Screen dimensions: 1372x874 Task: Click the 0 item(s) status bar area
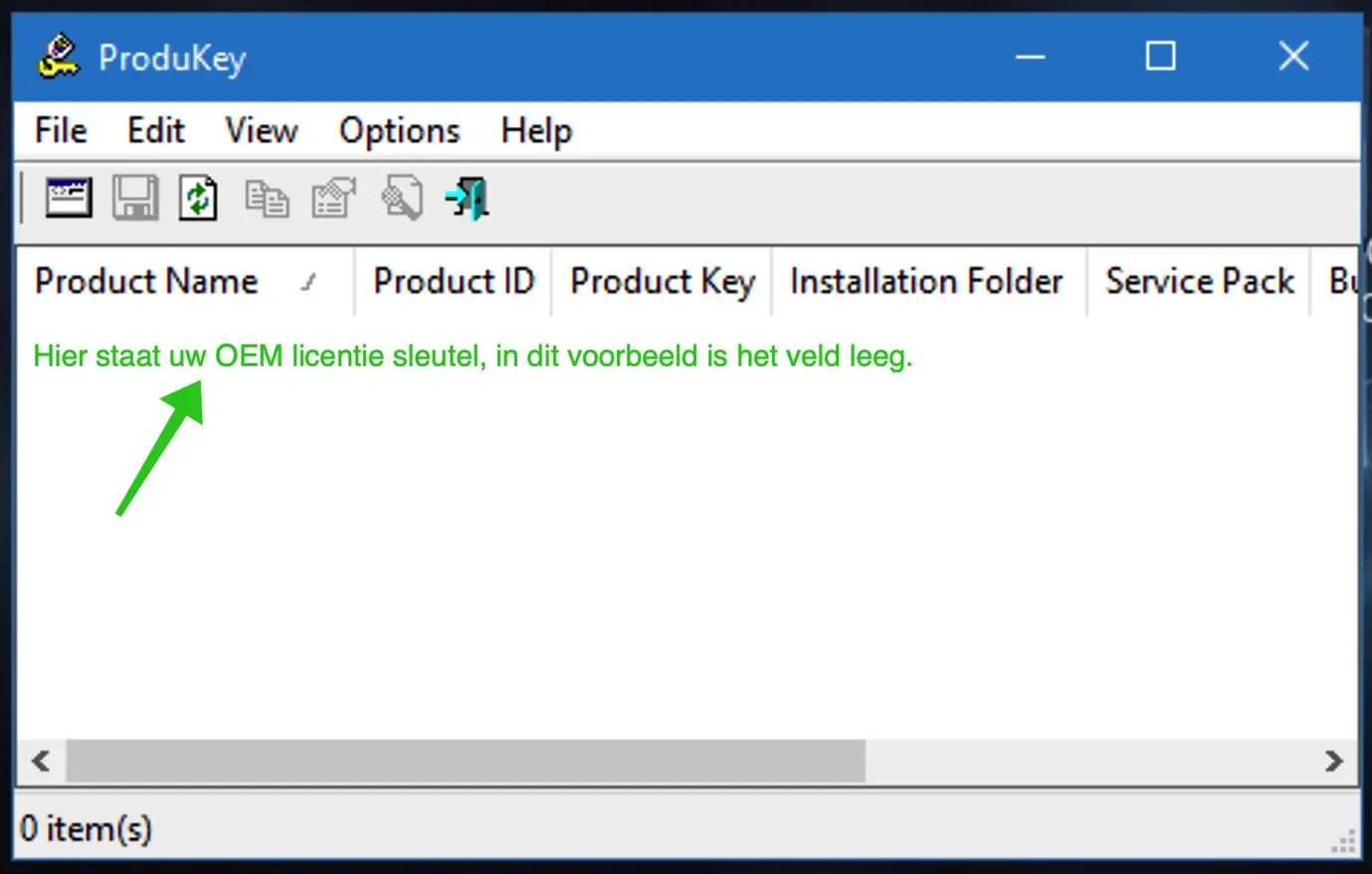pos(87,828)
